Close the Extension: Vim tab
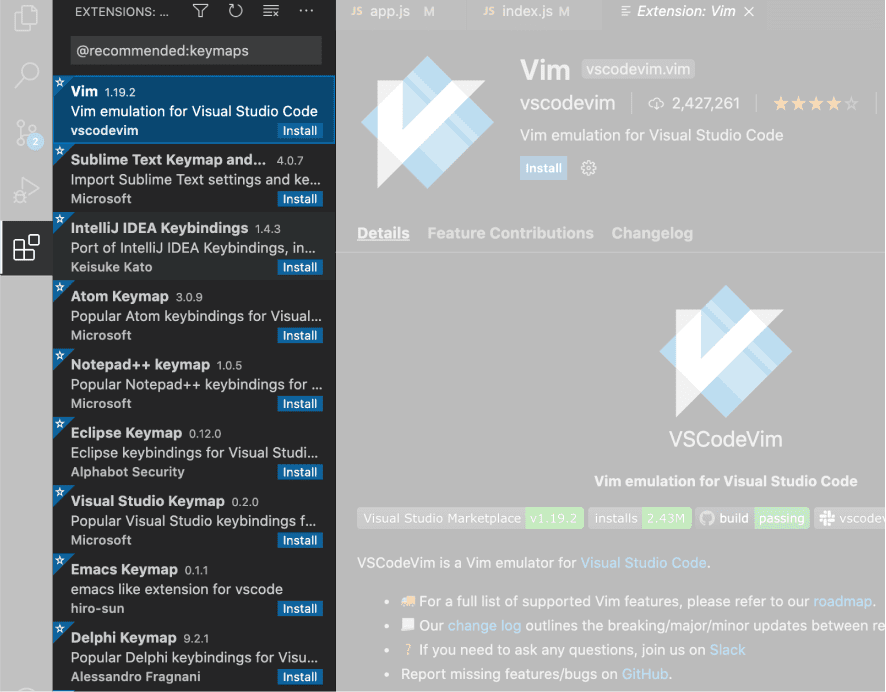Viewport: 886px width, 692px height. click(x=749, y=11)
